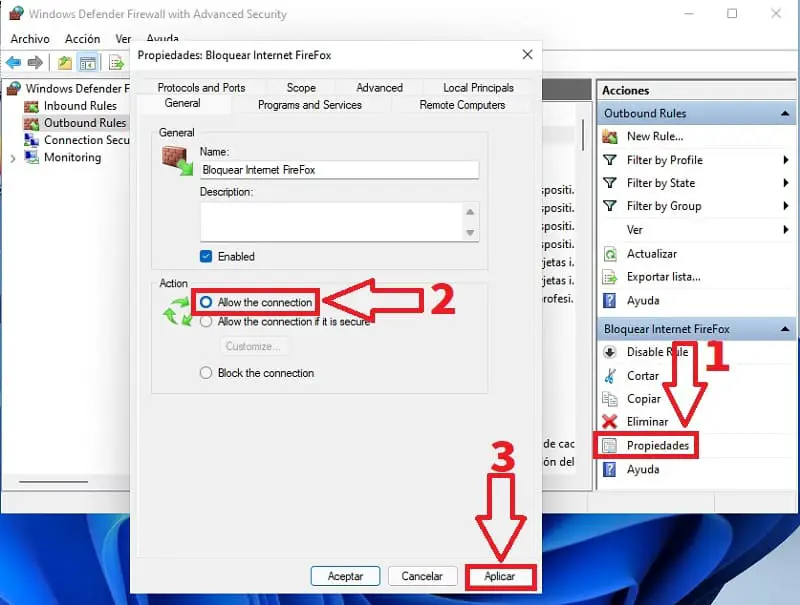Click the Cortar scissors icon

pos(610,376)
